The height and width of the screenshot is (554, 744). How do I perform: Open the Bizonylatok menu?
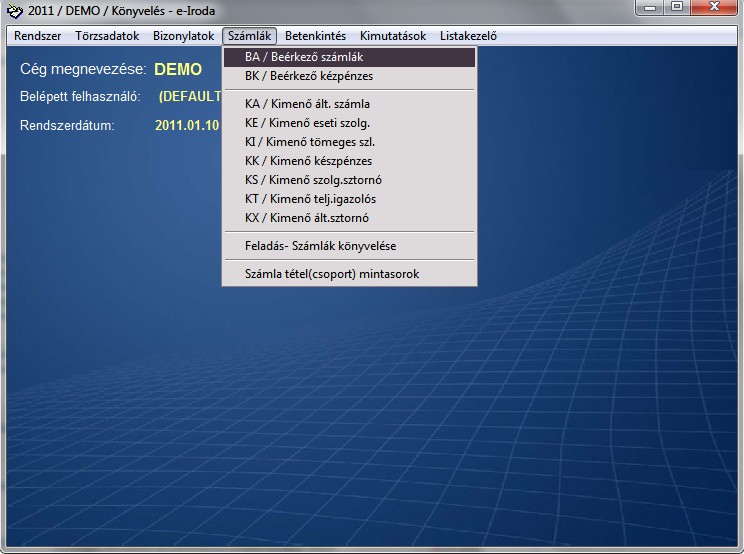click(183, 36)
